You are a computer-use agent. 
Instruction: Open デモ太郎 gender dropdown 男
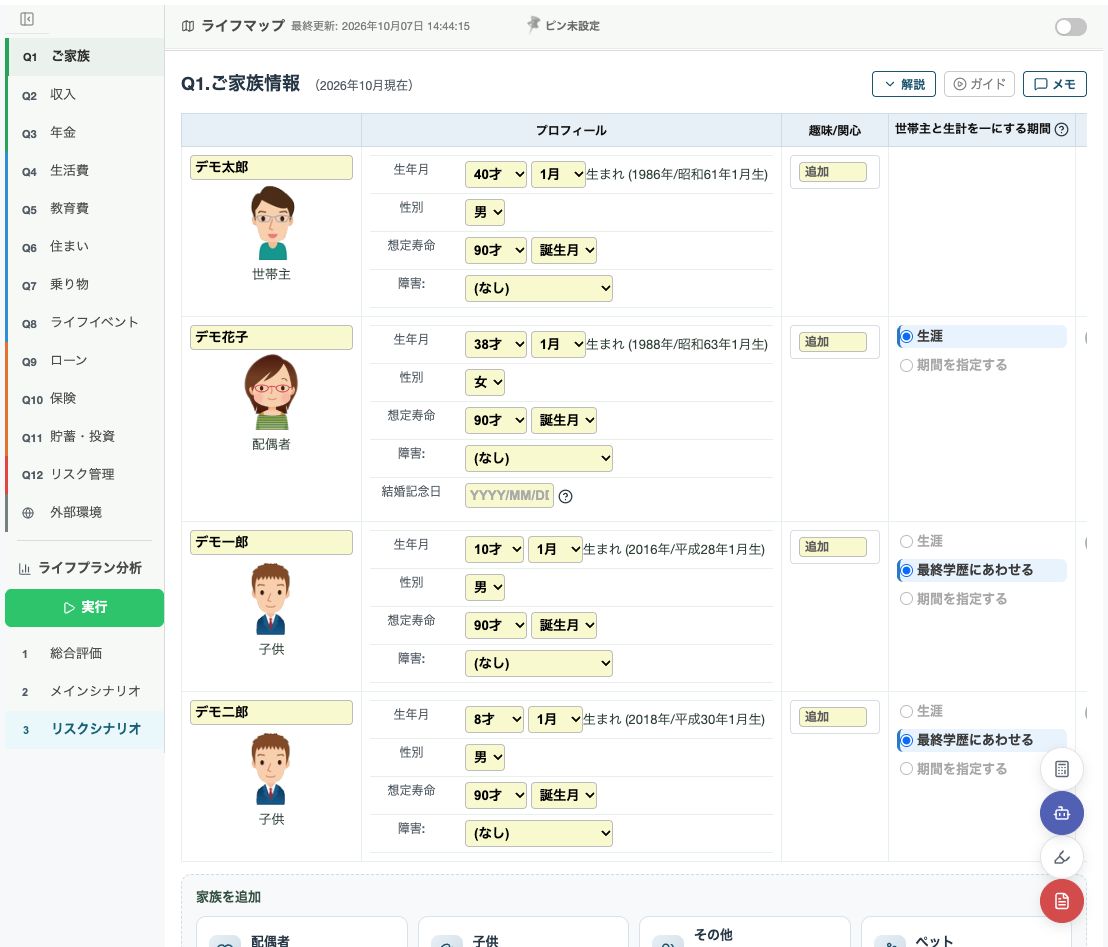(485, 213)
